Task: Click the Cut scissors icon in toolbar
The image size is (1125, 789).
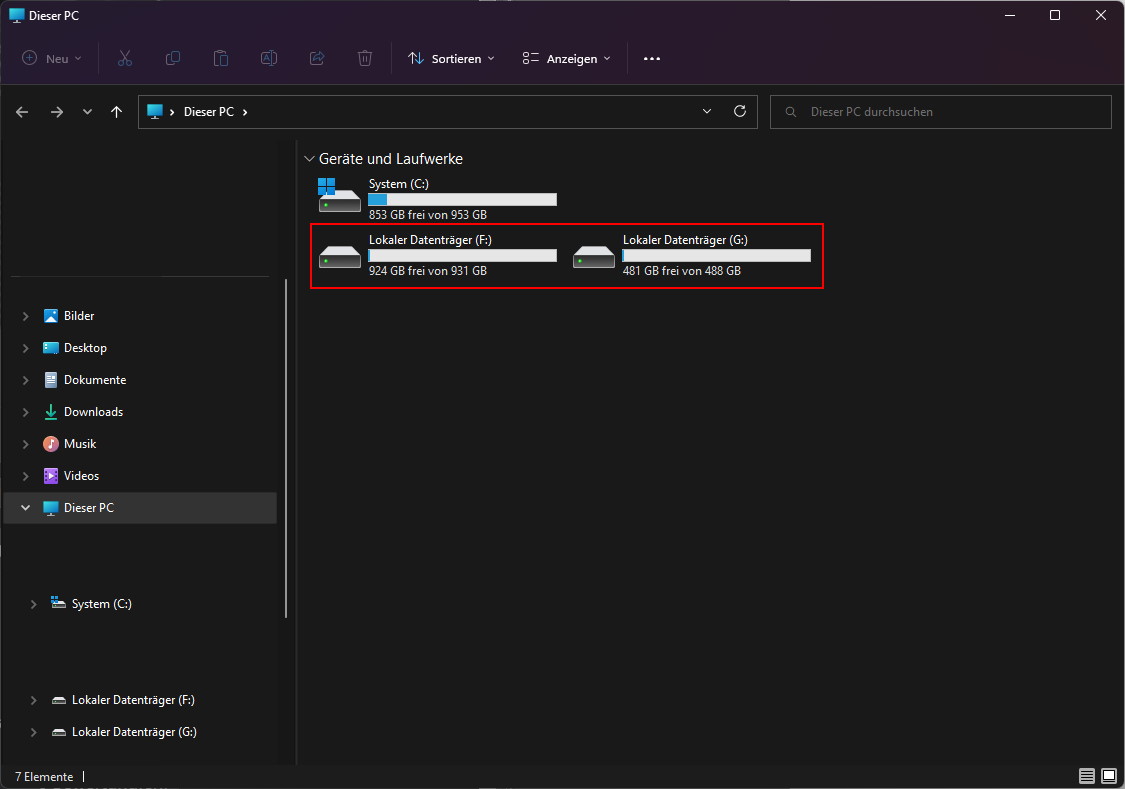Action: pos(125,59)
